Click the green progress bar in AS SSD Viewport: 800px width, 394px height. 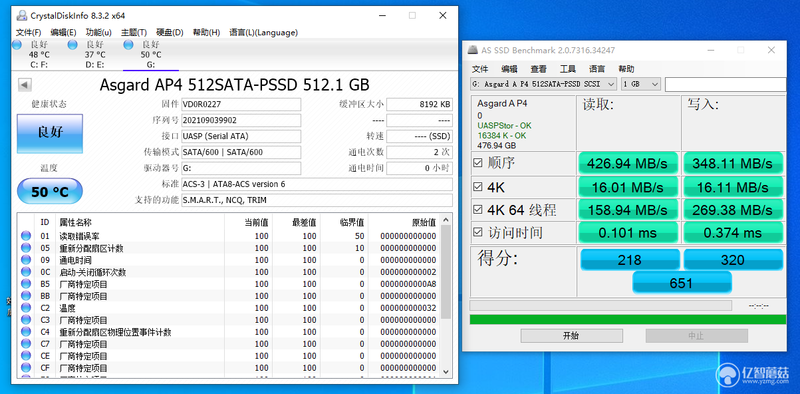628,319
